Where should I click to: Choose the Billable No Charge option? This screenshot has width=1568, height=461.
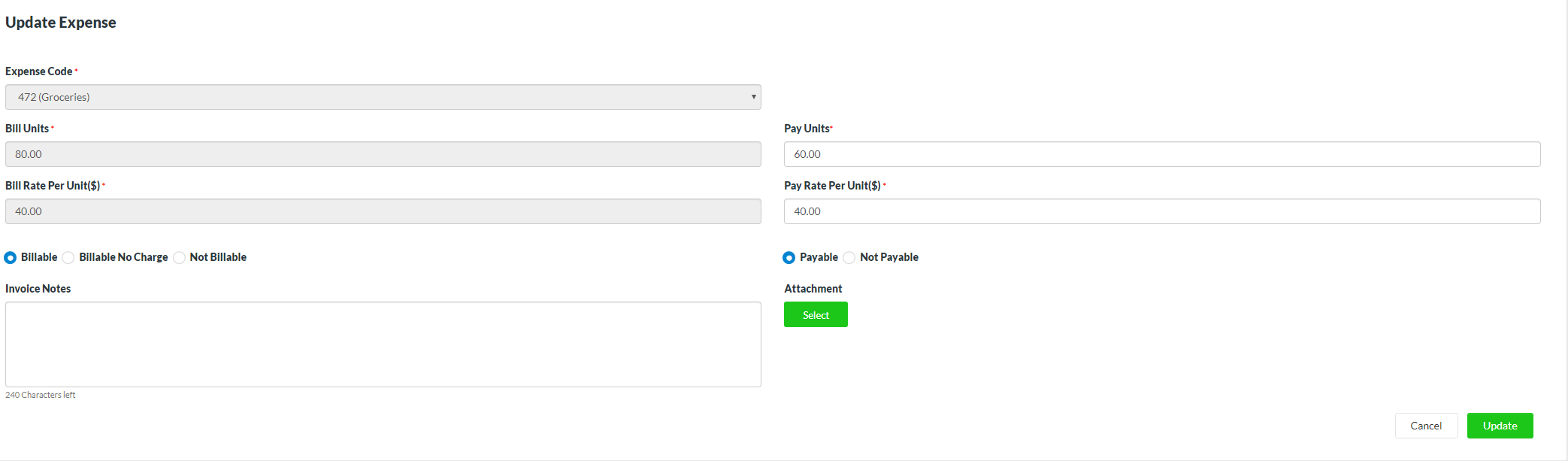tap(68, 258)
